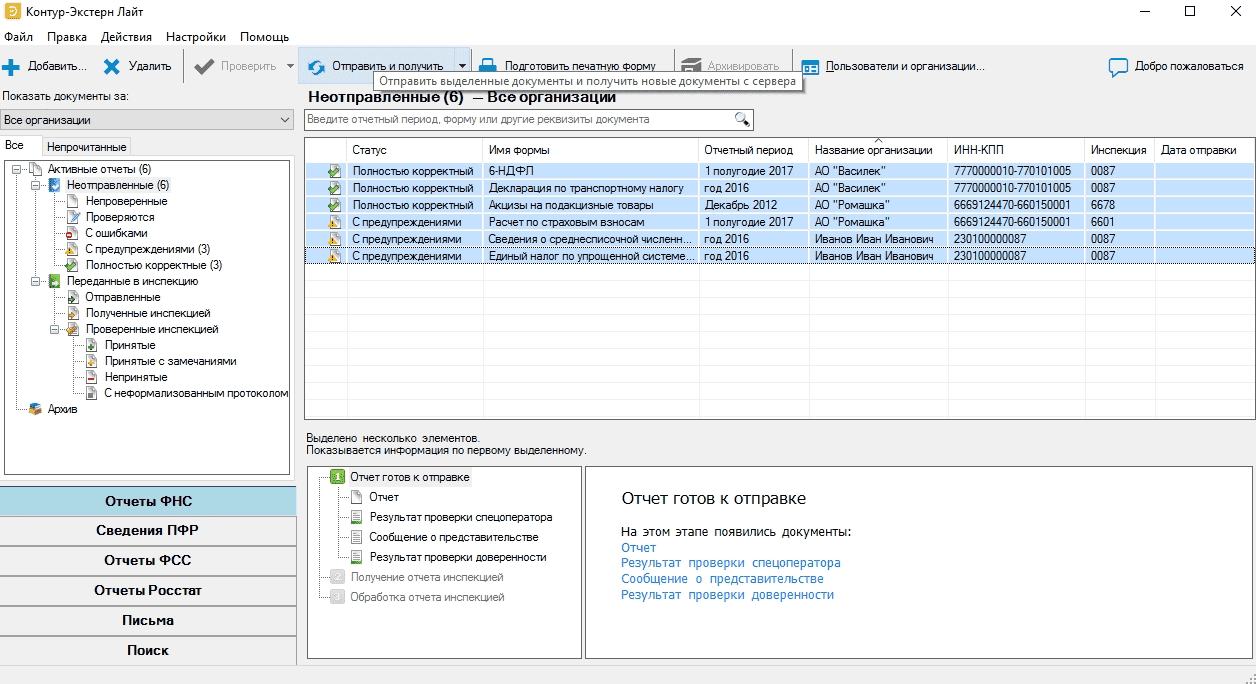
Task: Click the printer icon for print form
Action: (488, 67)
